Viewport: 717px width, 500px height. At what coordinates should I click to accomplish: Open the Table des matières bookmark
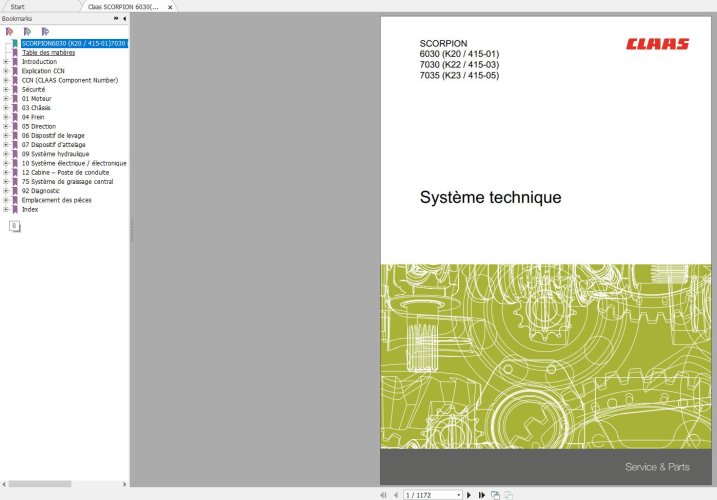48,53
